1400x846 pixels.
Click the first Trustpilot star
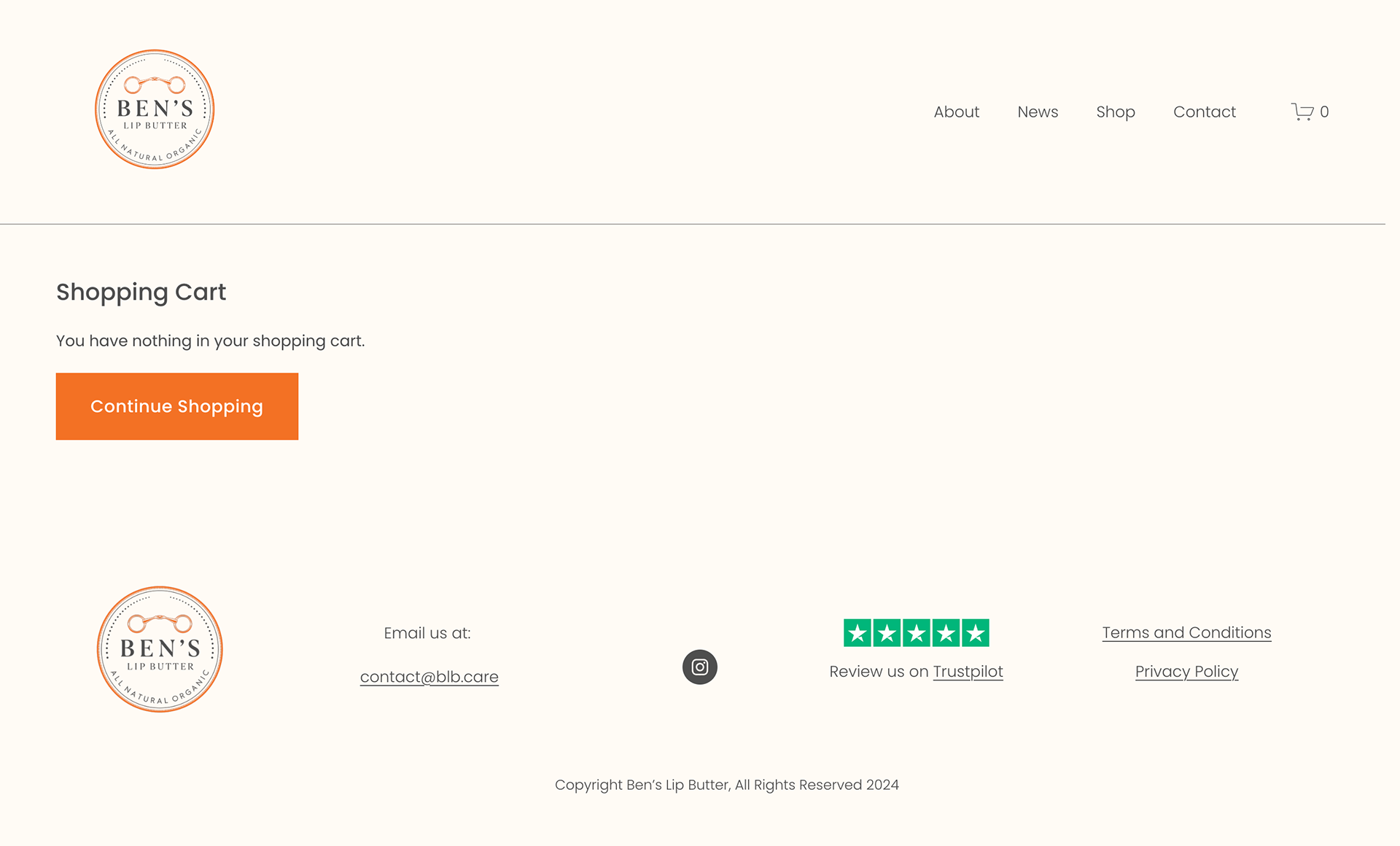pyautogui.click(x=857, y=633)
